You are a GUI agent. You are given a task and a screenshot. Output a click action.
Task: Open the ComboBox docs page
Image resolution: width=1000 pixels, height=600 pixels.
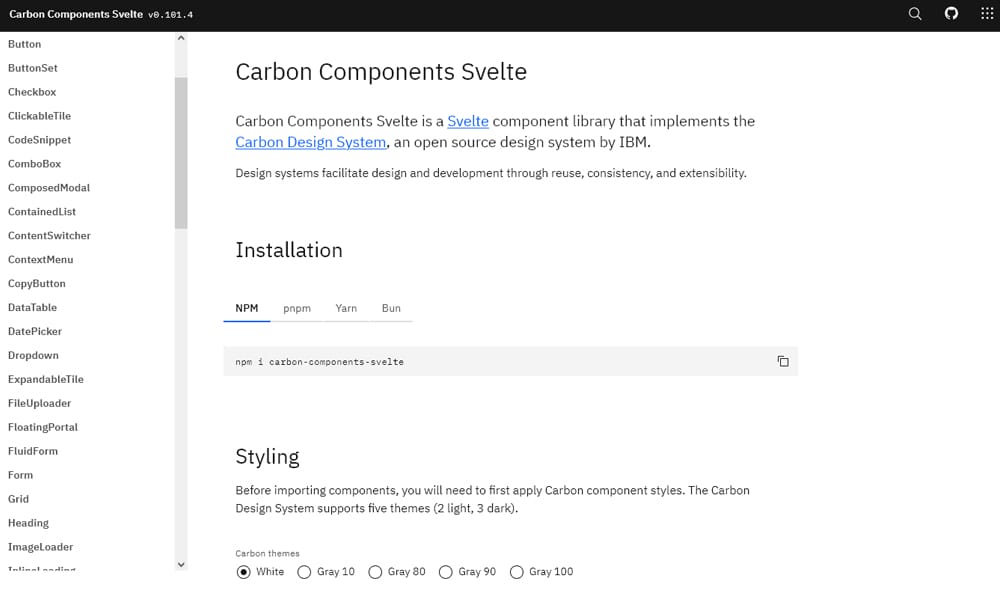[x=34, y=164]
